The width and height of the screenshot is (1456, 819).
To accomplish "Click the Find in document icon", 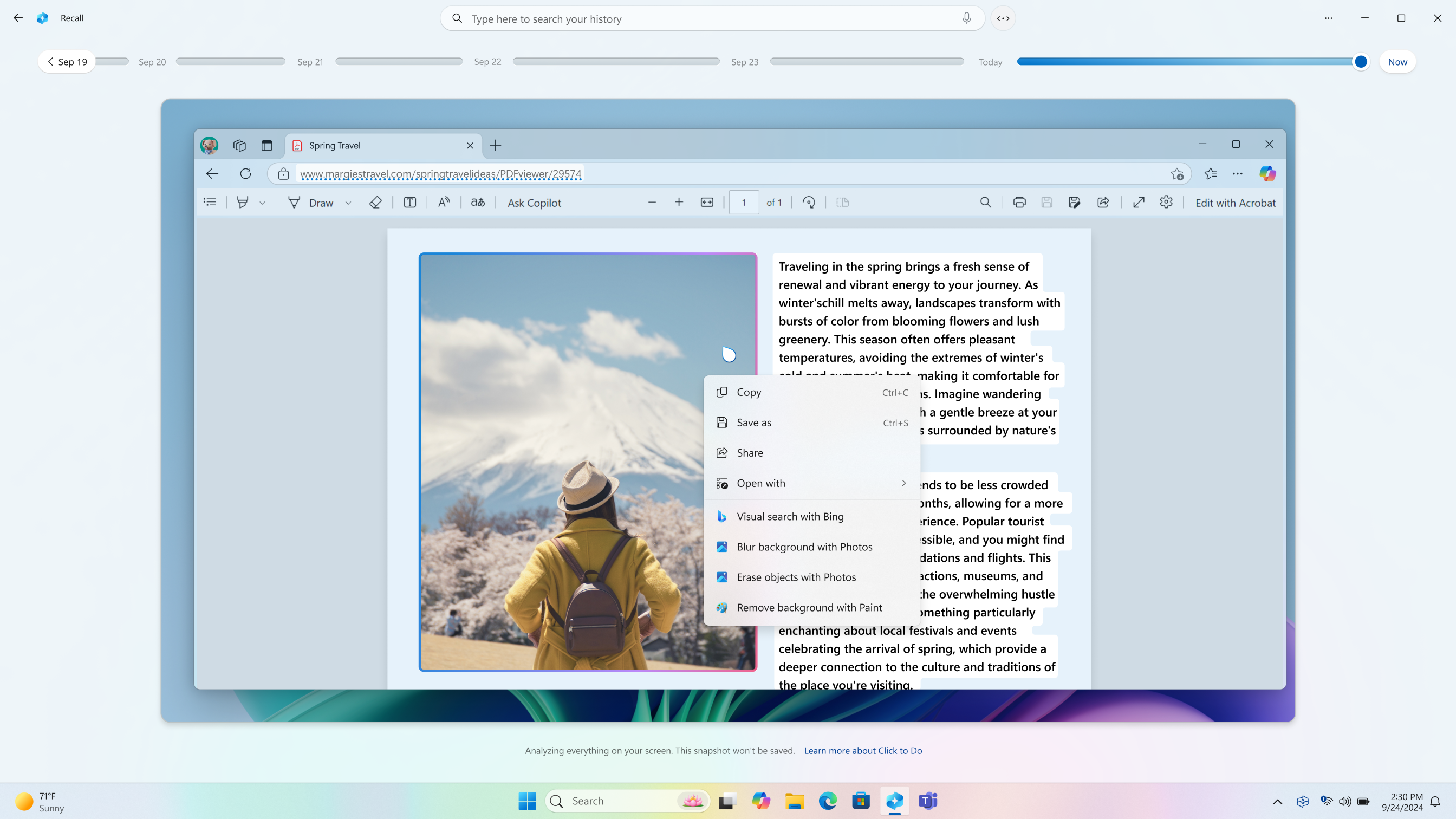I will (x=985, y=202).
